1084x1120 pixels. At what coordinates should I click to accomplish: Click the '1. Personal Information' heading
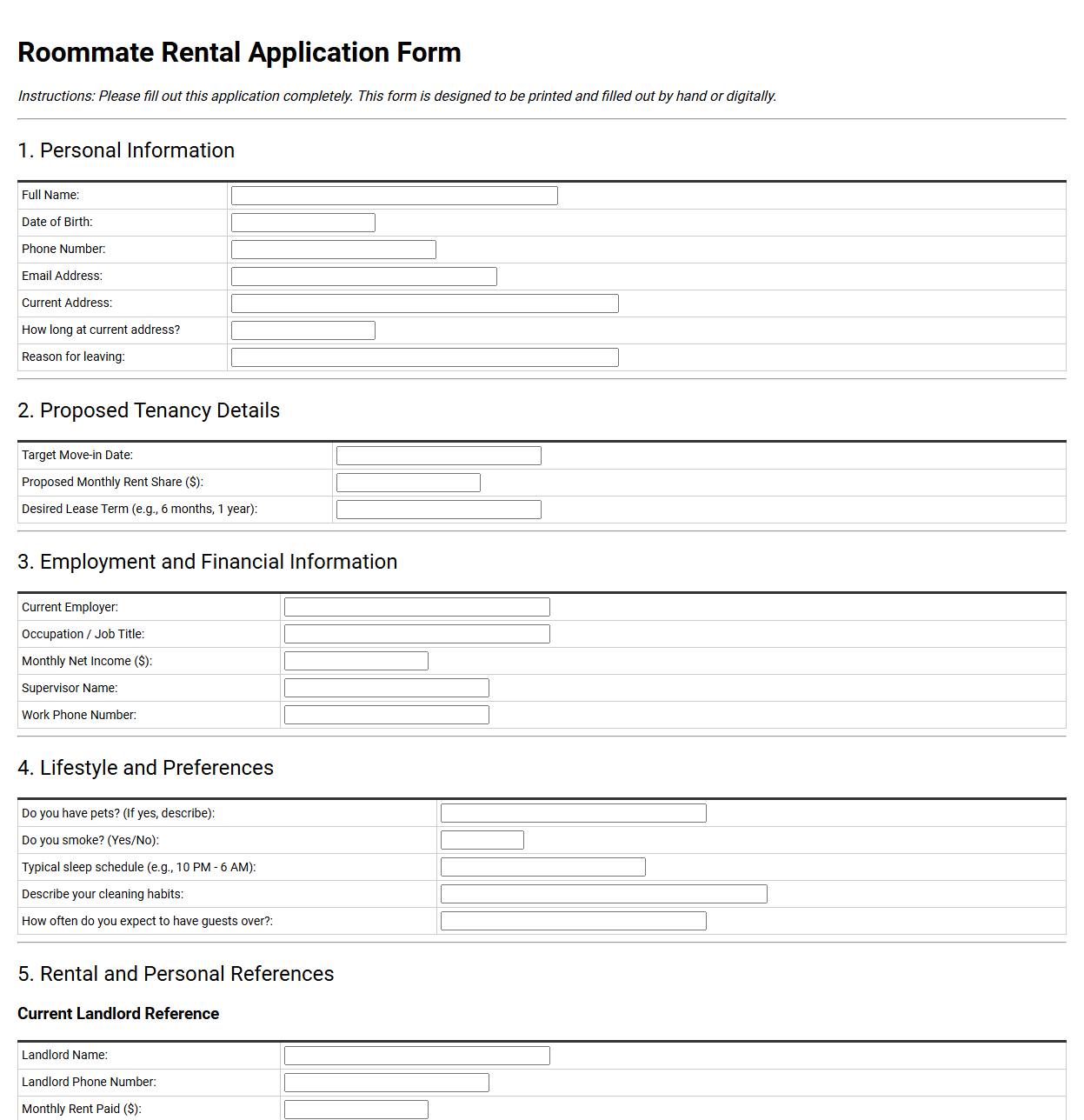pyautogui.click(x=126, y=150)
